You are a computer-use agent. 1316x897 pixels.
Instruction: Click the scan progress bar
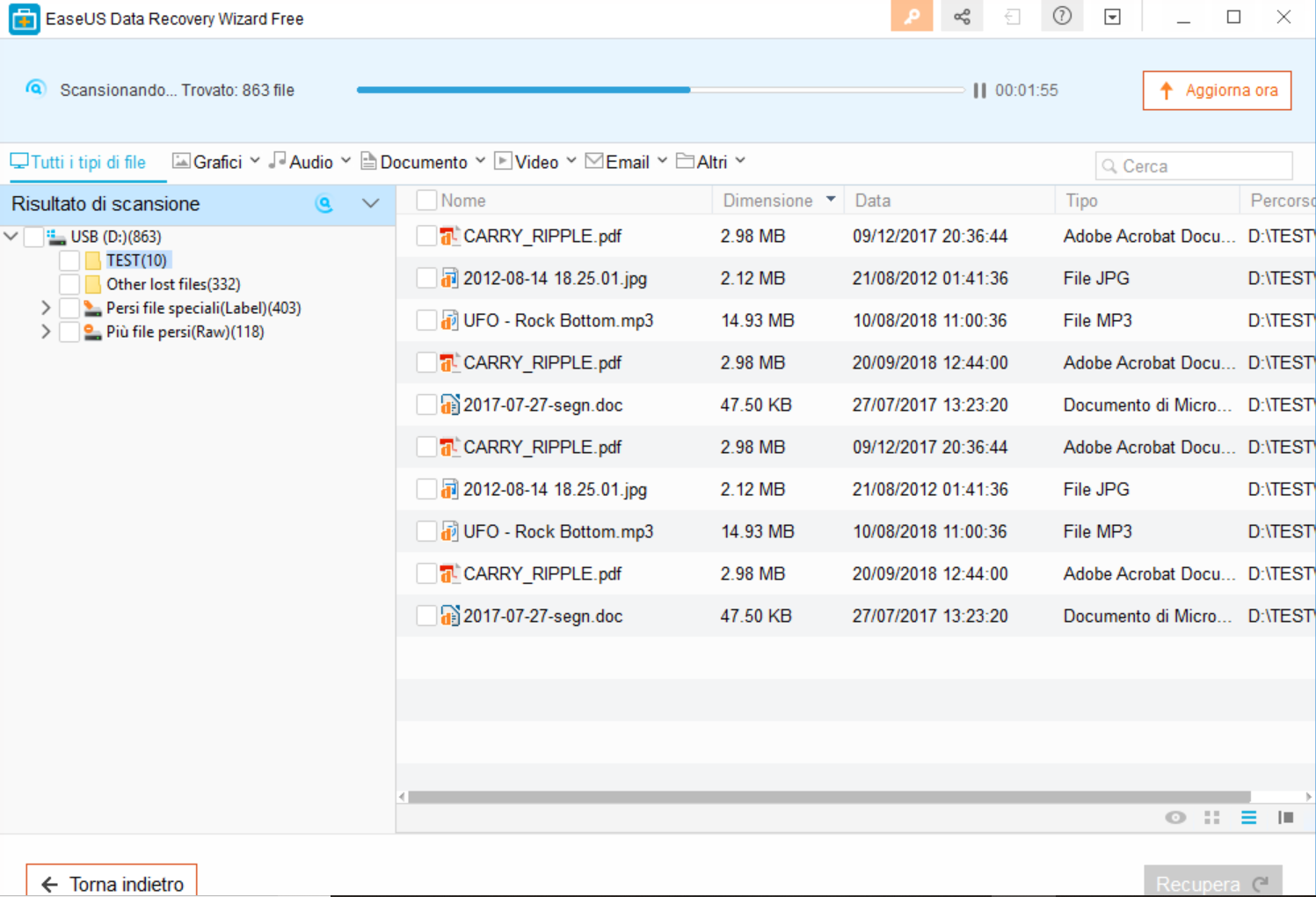pyautogui.click(x=660, y=90)
